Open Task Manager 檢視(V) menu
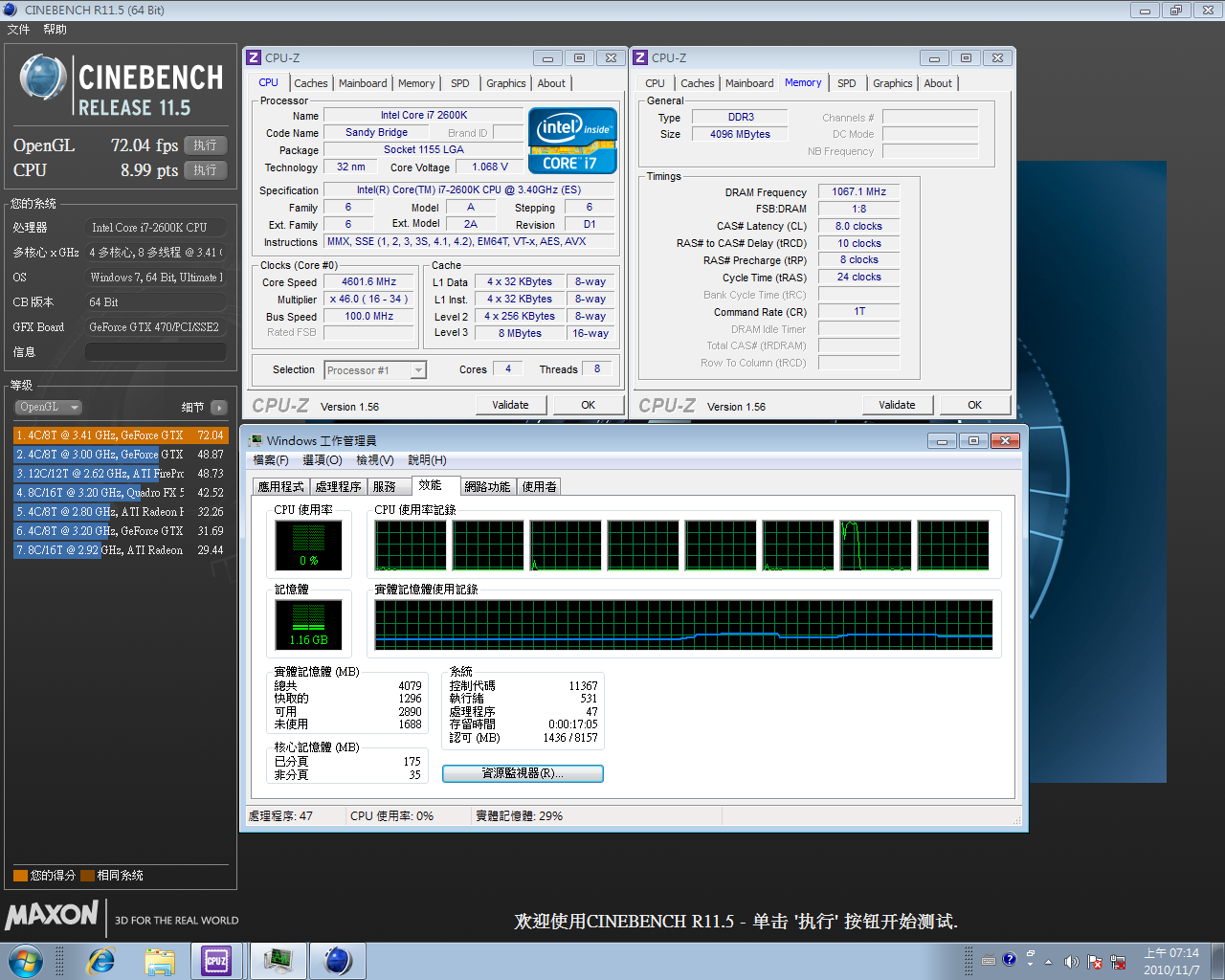 [375, 460]
